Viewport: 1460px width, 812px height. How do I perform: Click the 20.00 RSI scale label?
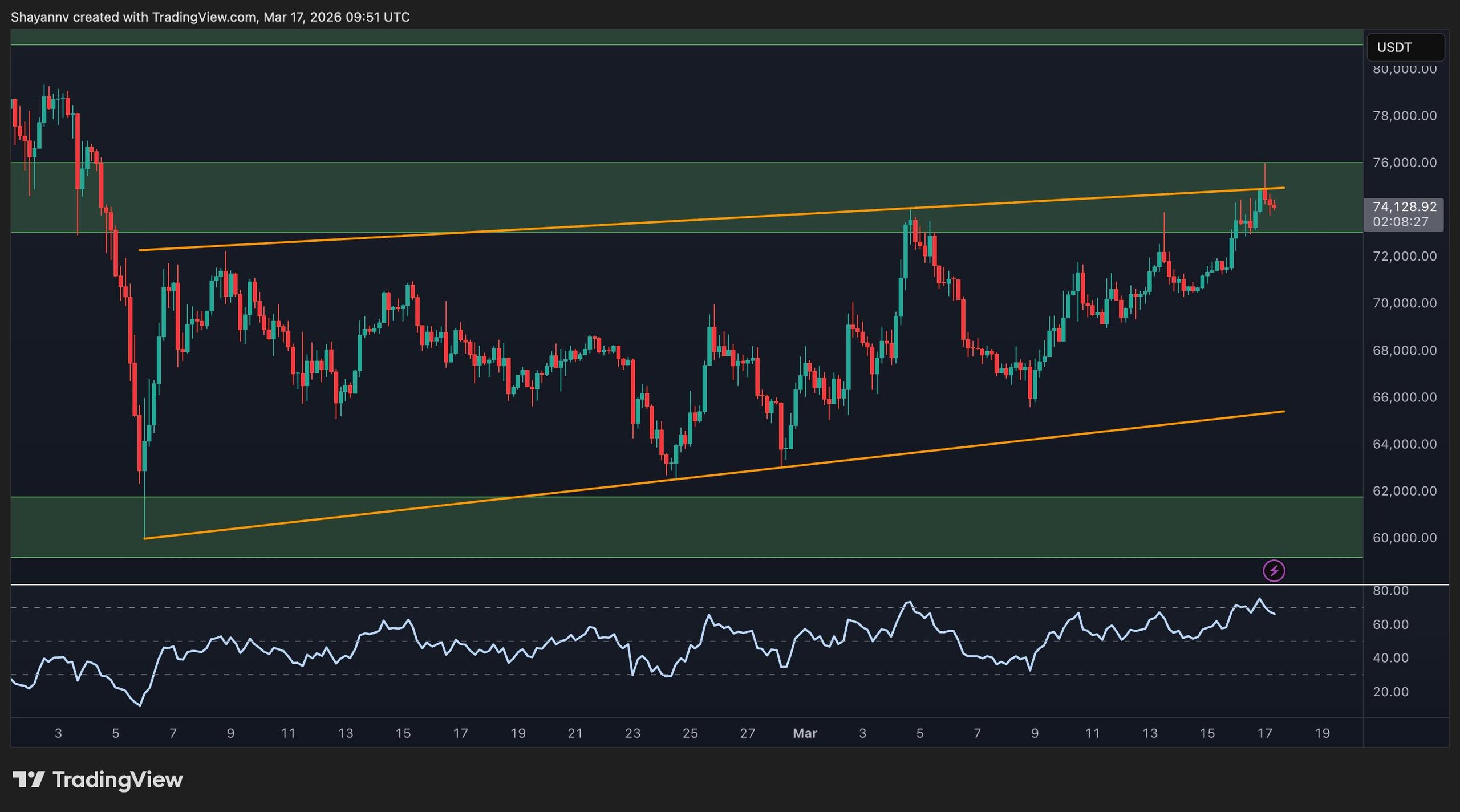[x=1390, y=692]
